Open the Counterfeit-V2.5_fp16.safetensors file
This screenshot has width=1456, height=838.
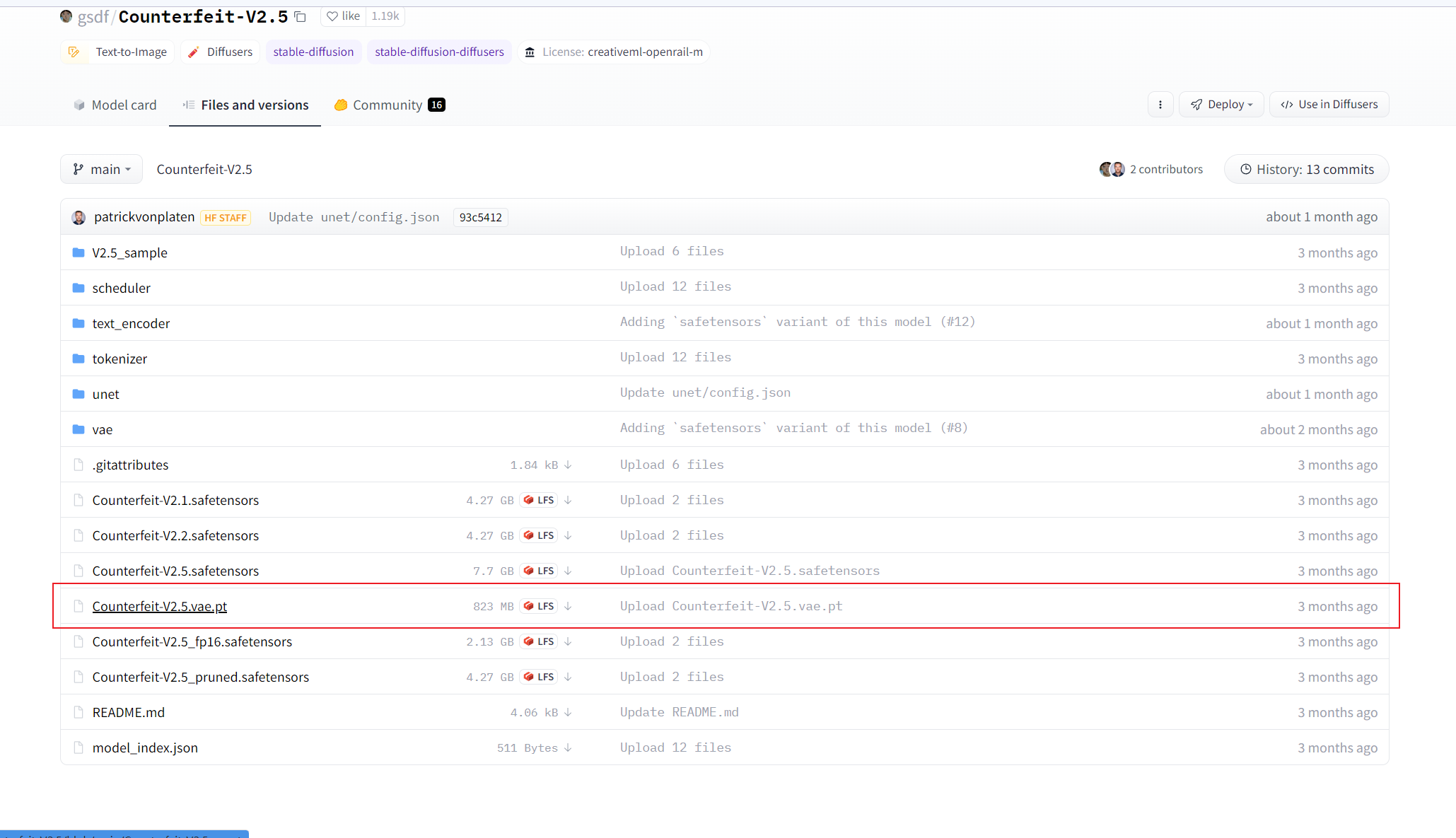(x=192, y=641)
